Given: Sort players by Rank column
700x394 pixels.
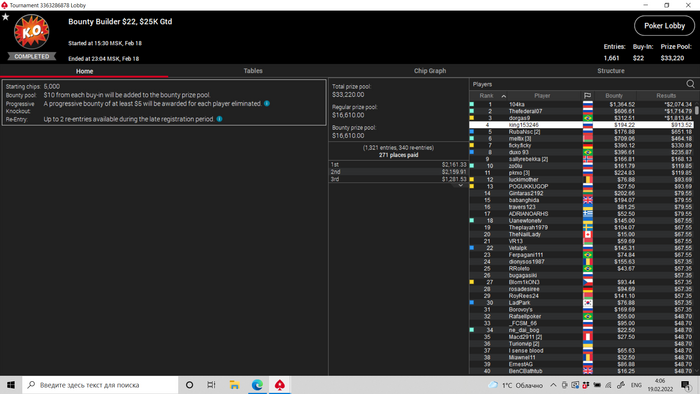Looking at the screenshot, I should (488, 96).
